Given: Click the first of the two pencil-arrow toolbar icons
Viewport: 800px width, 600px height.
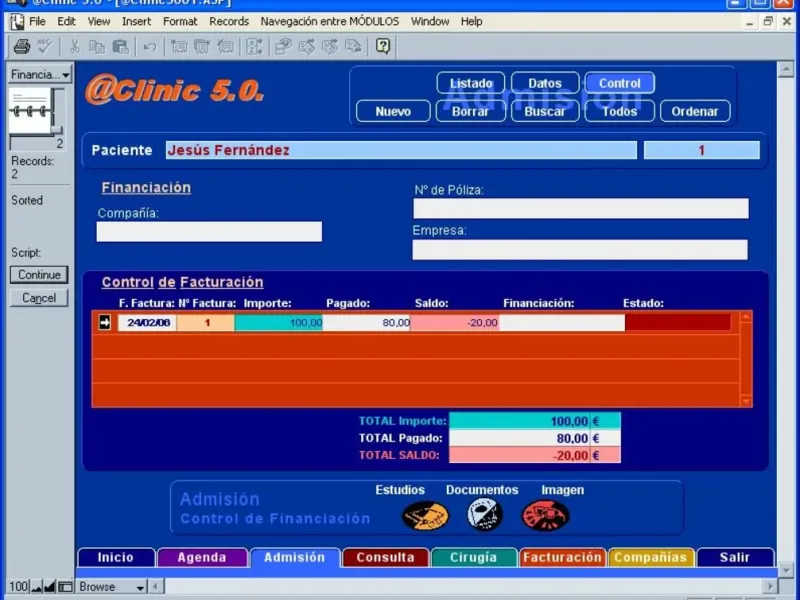Looking at the screenshot, I should [x=307, y=47].
